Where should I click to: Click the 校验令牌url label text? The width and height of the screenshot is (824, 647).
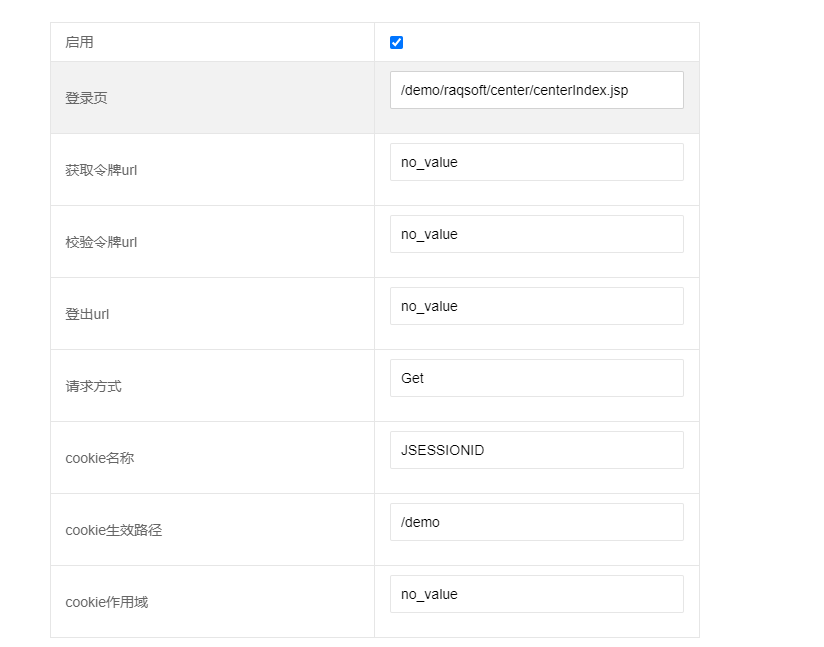[101, 242]
